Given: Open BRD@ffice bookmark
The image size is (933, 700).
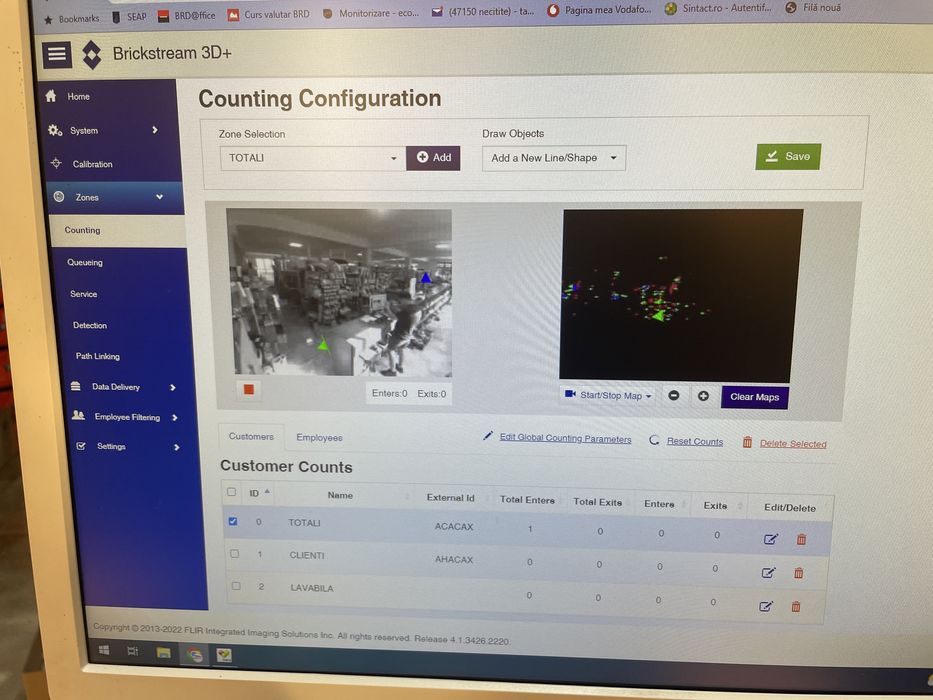Looking at the screenshot, I should [x=187, y=15].
